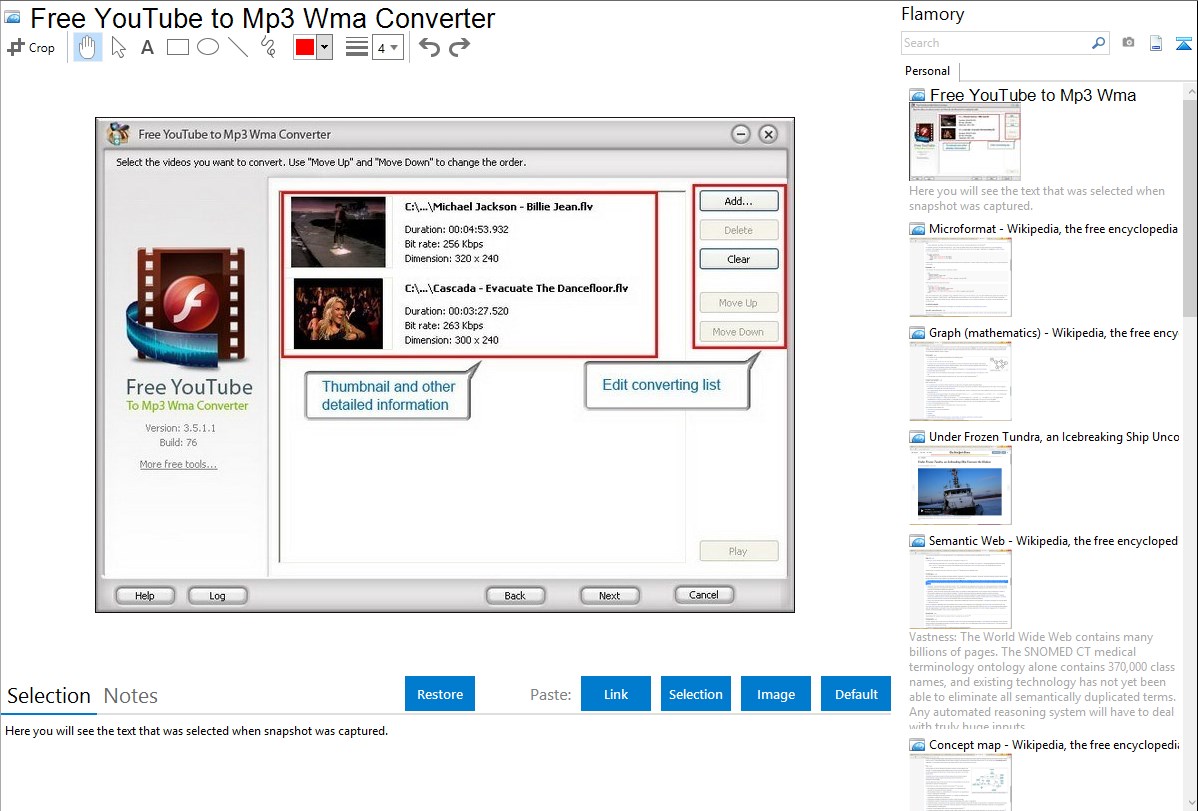Click the converter close X icon
The image size is (1198, 811).
point(769,135)
